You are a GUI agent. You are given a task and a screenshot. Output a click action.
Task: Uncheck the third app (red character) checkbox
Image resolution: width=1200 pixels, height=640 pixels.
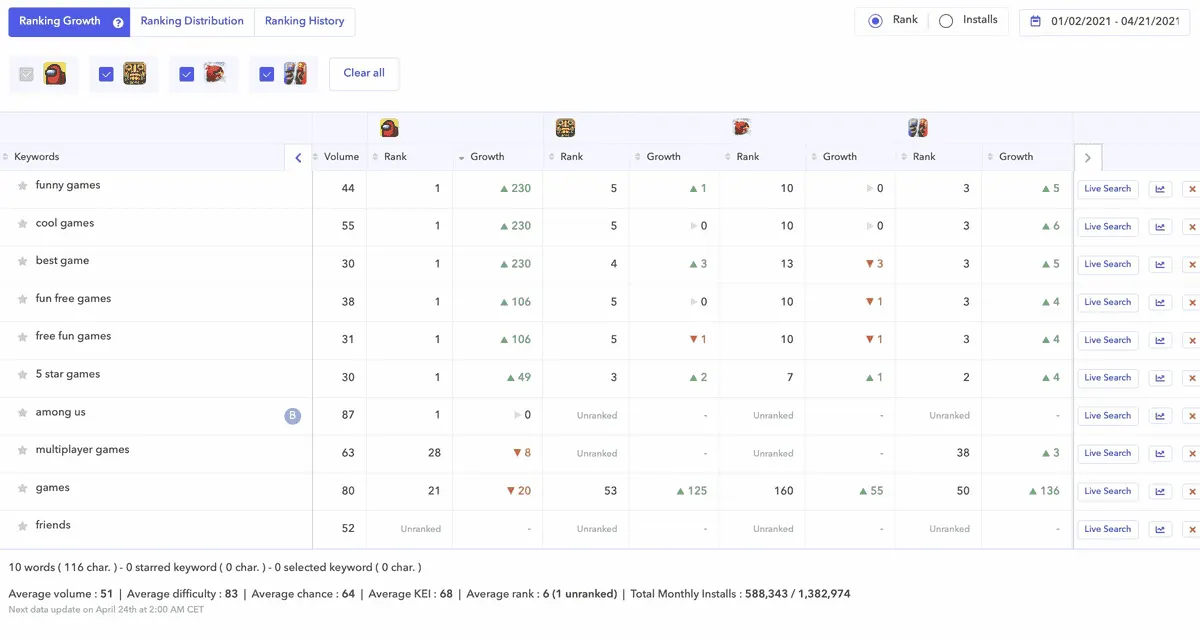(186, 74)
